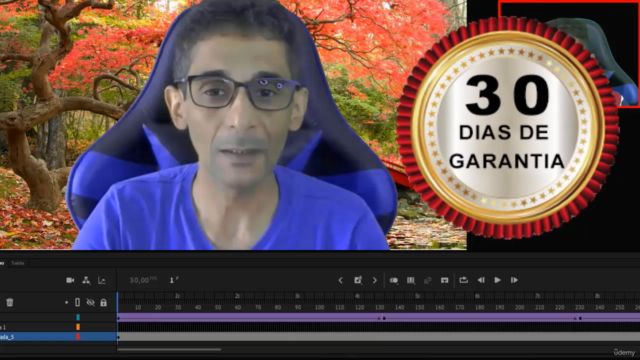640x360 pixels.
Task: Toggle the loop playback icon
Action: coord(463,280)
